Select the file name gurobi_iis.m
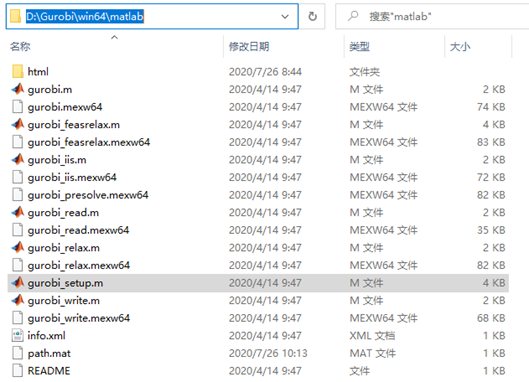This screenshot has height=382, width=529. point(57,159)
